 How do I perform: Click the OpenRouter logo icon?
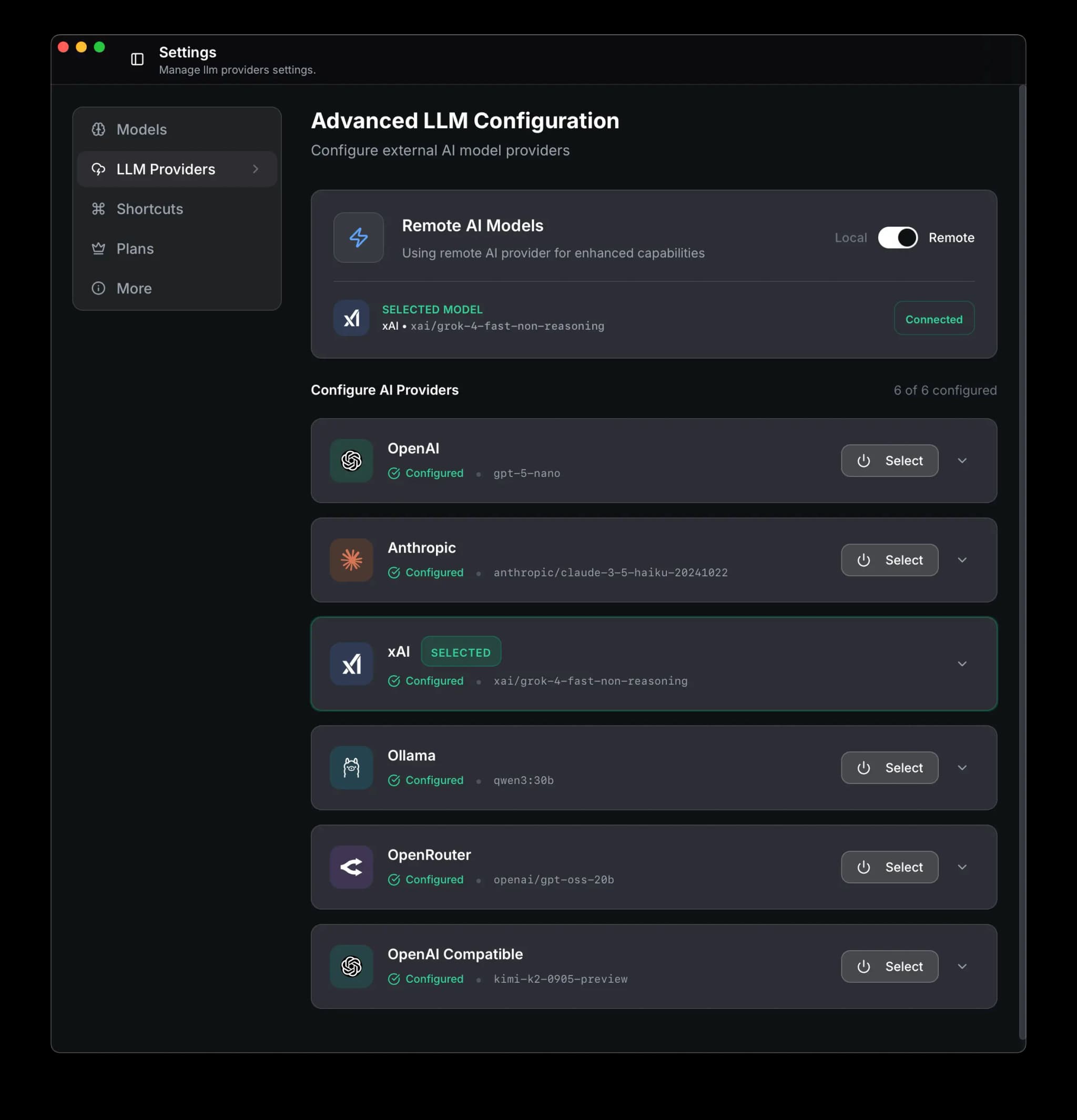[351, 867]
